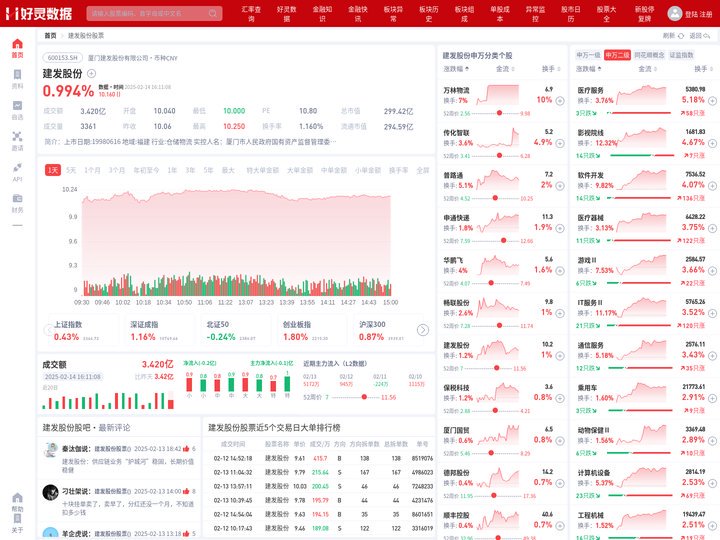The image size is (720, 540).
Task: Select the 3个月 chart range
Action: [117, 170]
